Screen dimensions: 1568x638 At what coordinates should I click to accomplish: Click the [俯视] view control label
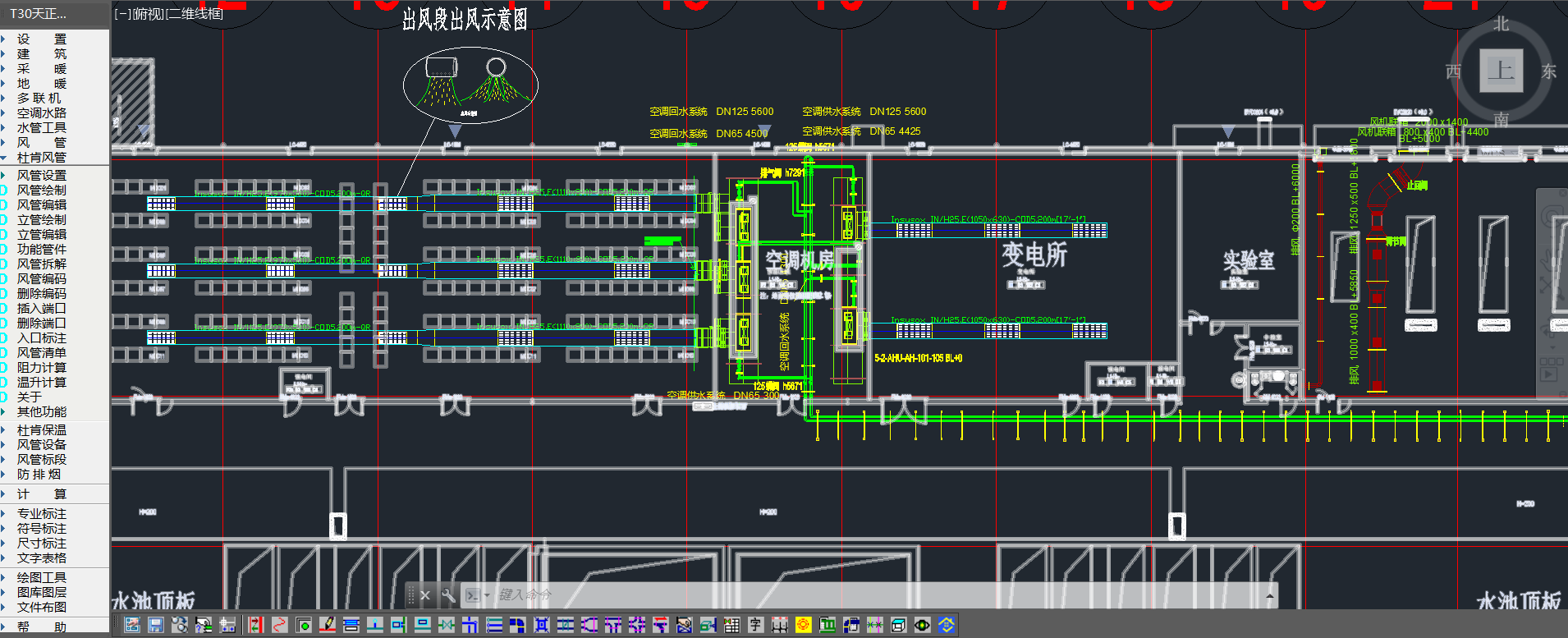(x=149, y=14)
